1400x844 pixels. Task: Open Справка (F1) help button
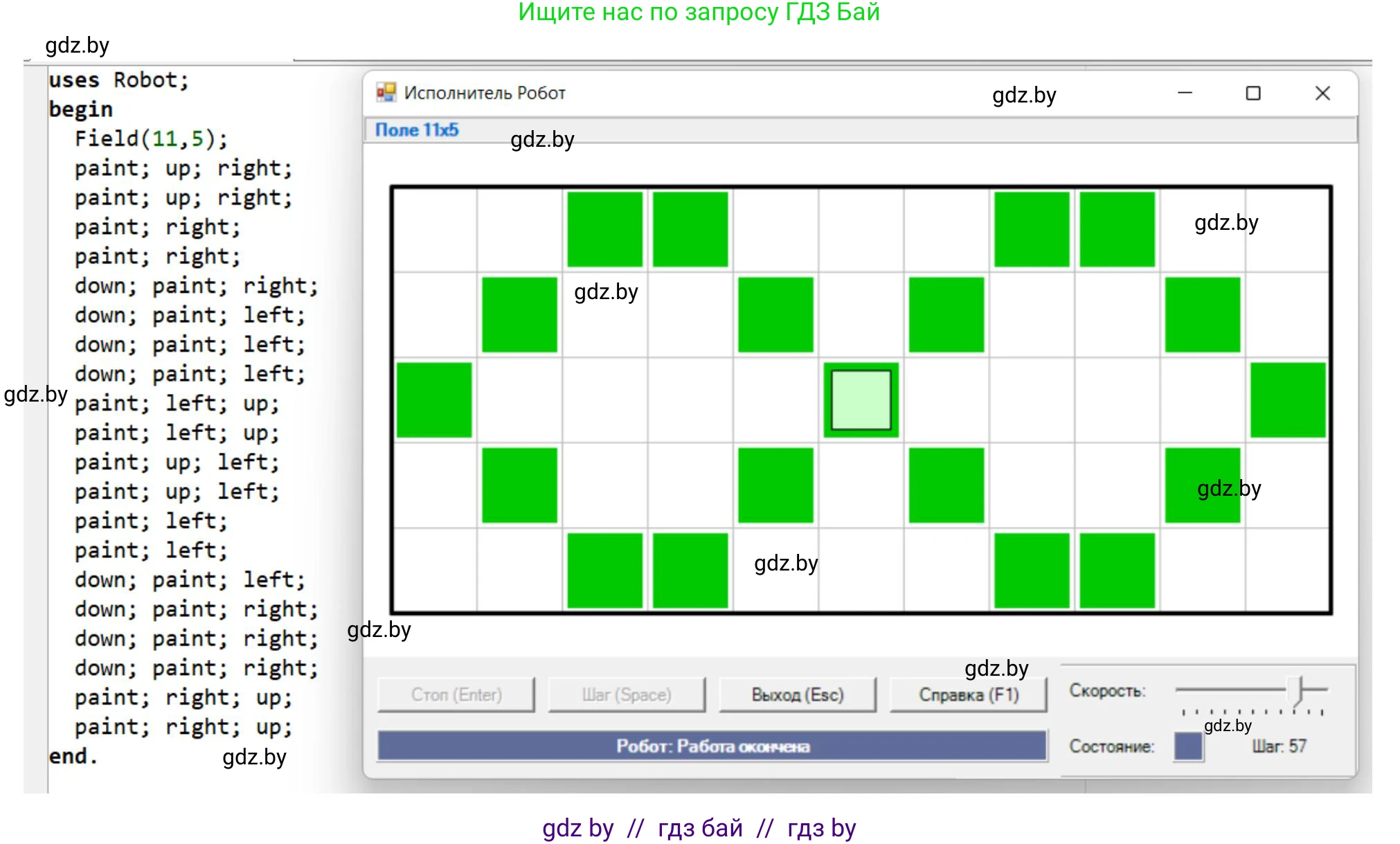coord(968,694)
